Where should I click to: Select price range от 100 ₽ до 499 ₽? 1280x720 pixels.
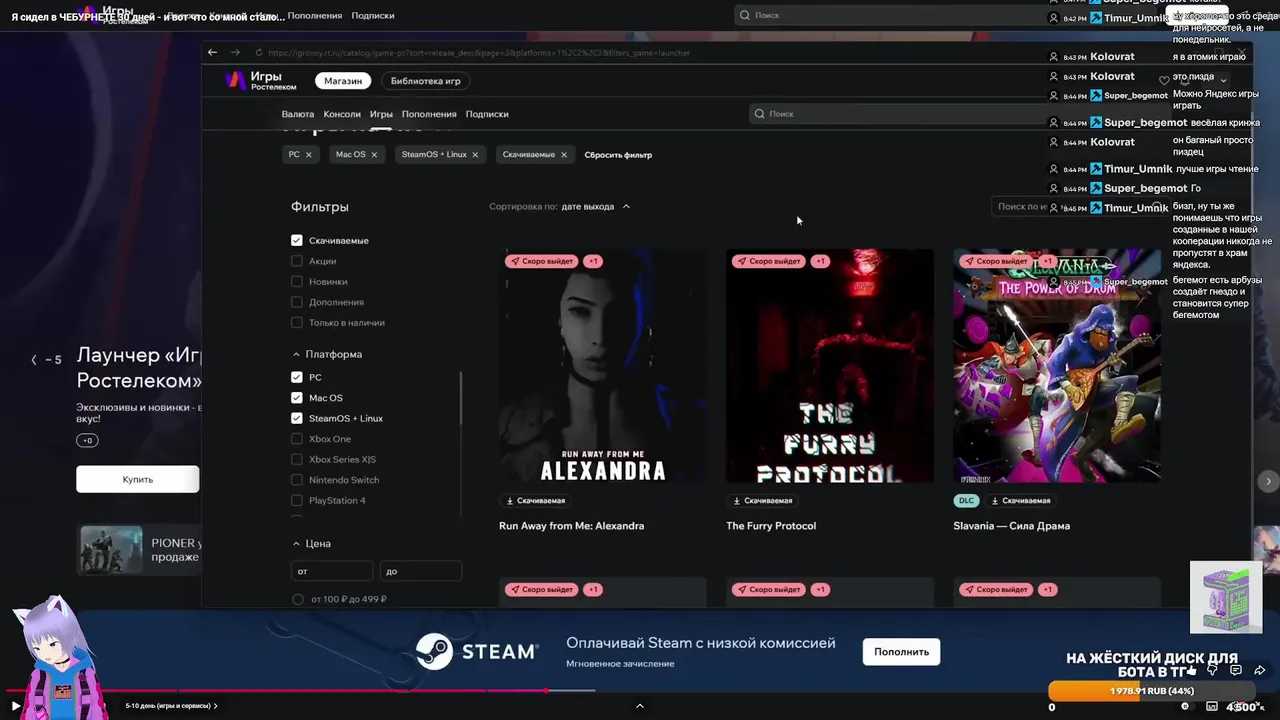pos(297,599)
